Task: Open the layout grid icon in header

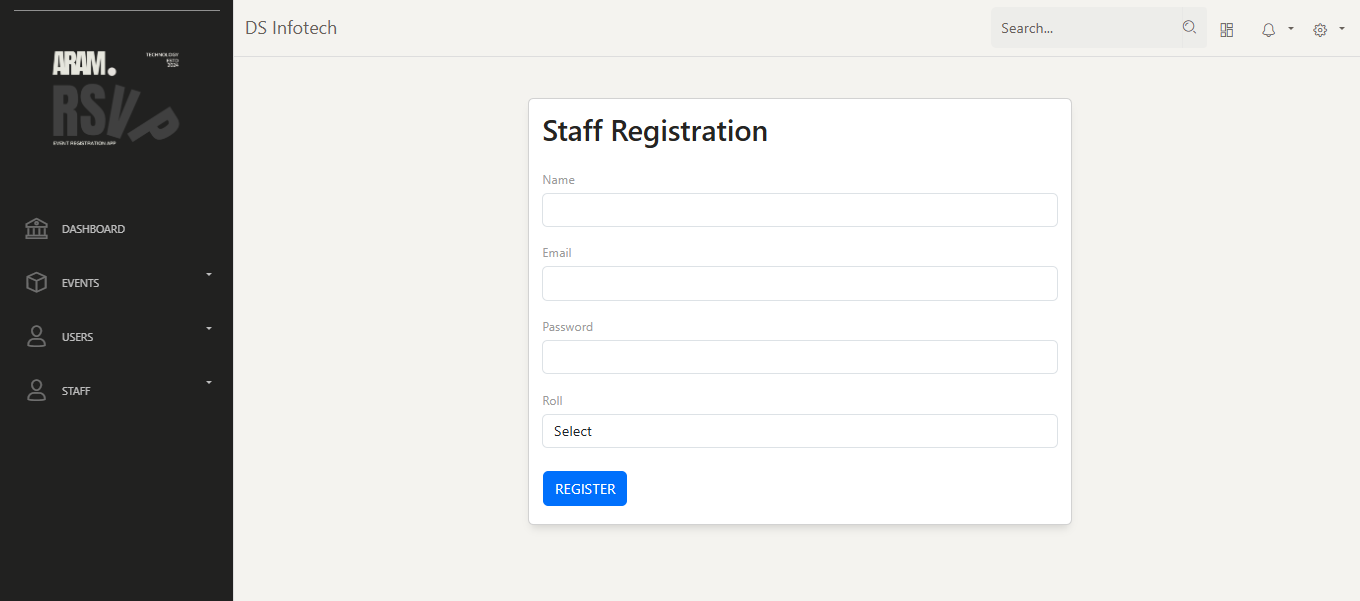Action: (1227, 30)
